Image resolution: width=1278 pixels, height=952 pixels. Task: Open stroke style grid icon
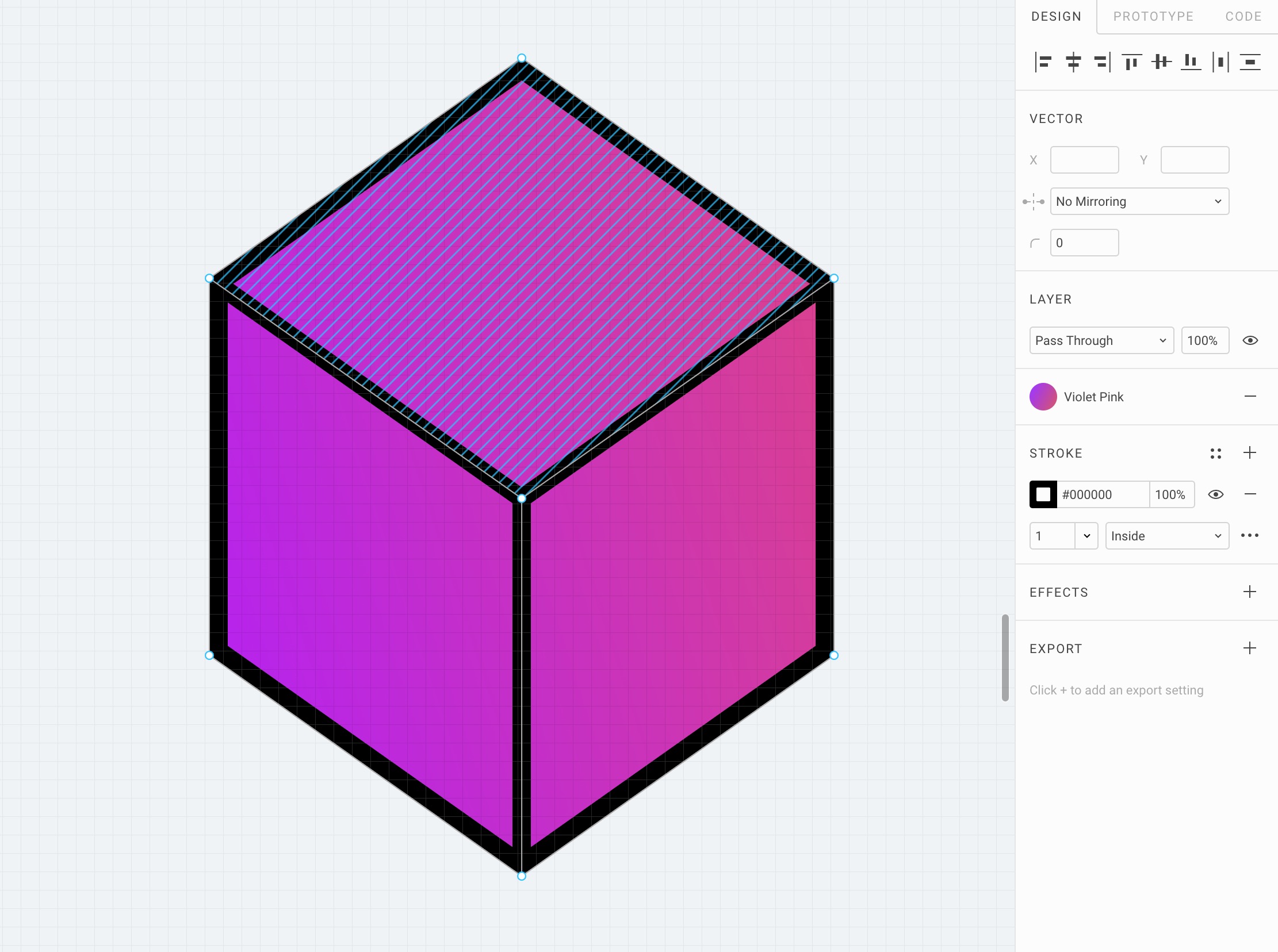point(1216,454)
